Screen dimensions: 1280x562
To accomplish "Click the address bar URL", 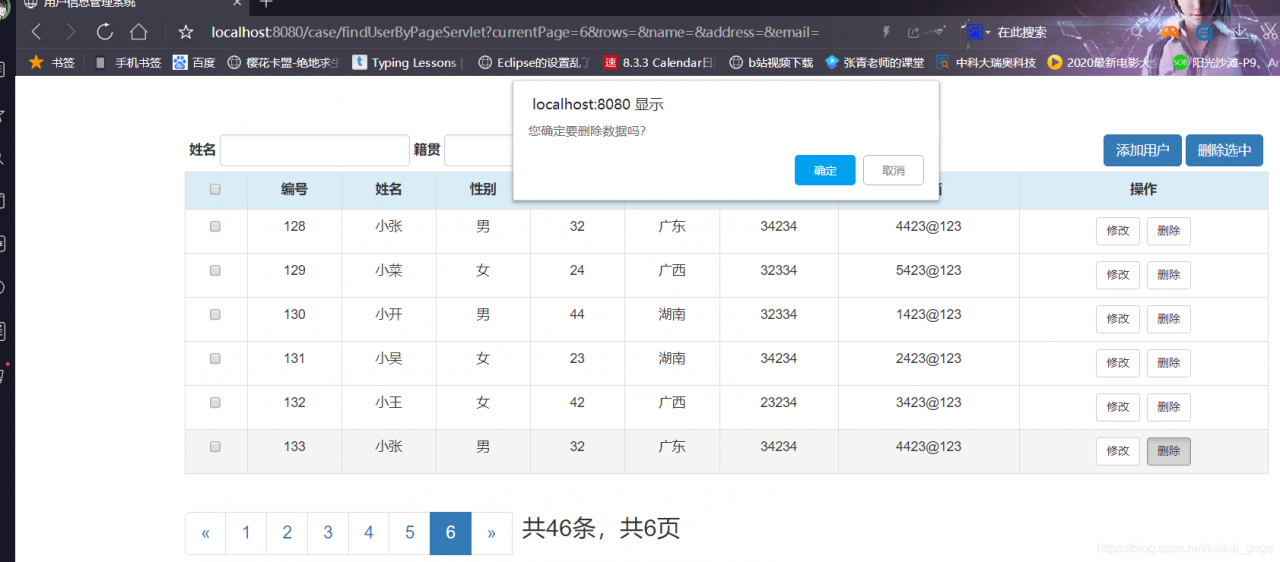I will (515, 32).
